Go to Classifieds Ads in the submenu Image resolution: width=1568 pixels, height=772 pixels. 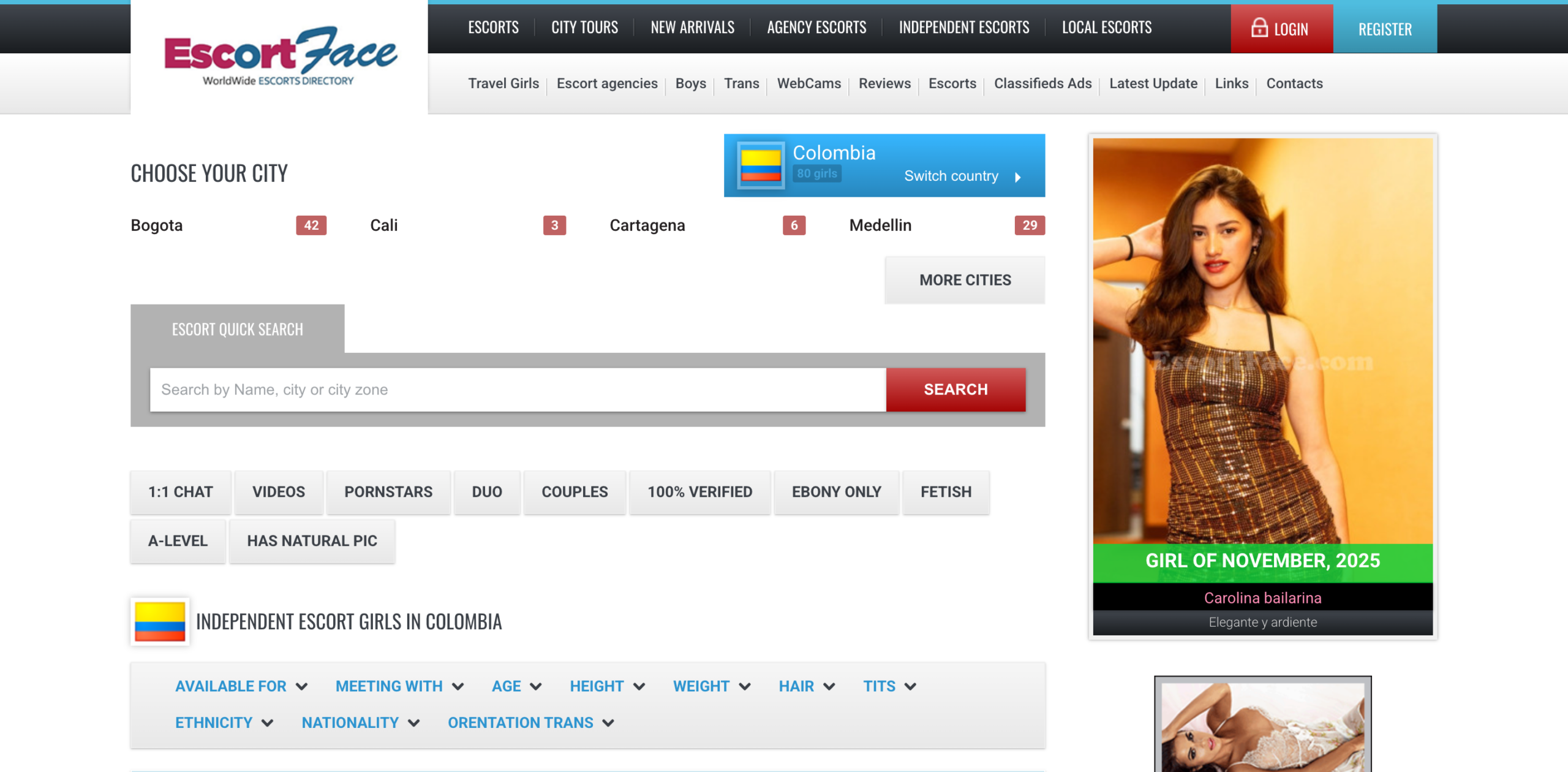coord(1042,83)
